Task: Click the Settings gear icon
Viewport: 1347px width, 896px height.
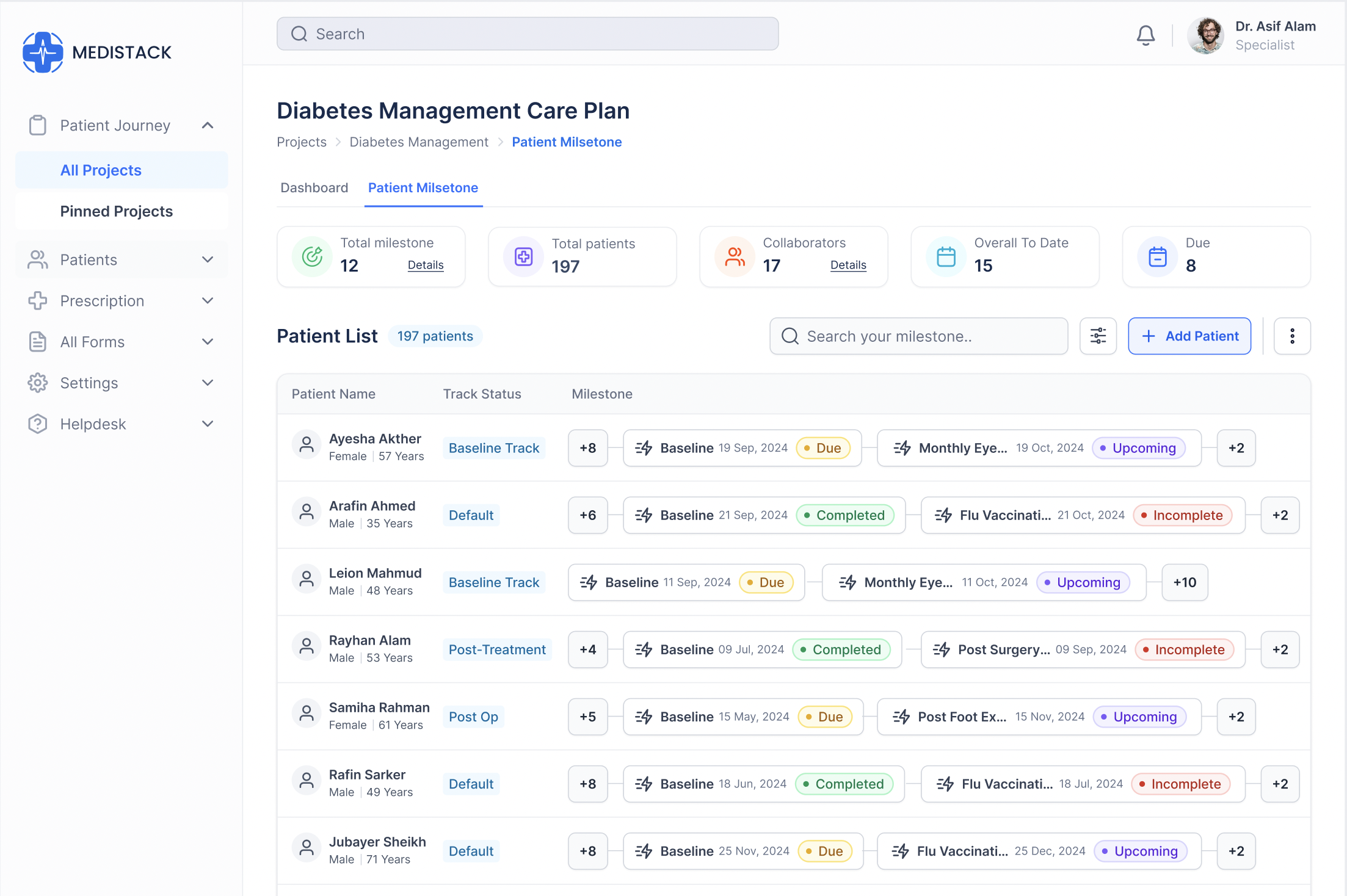Action: point(37,383)
